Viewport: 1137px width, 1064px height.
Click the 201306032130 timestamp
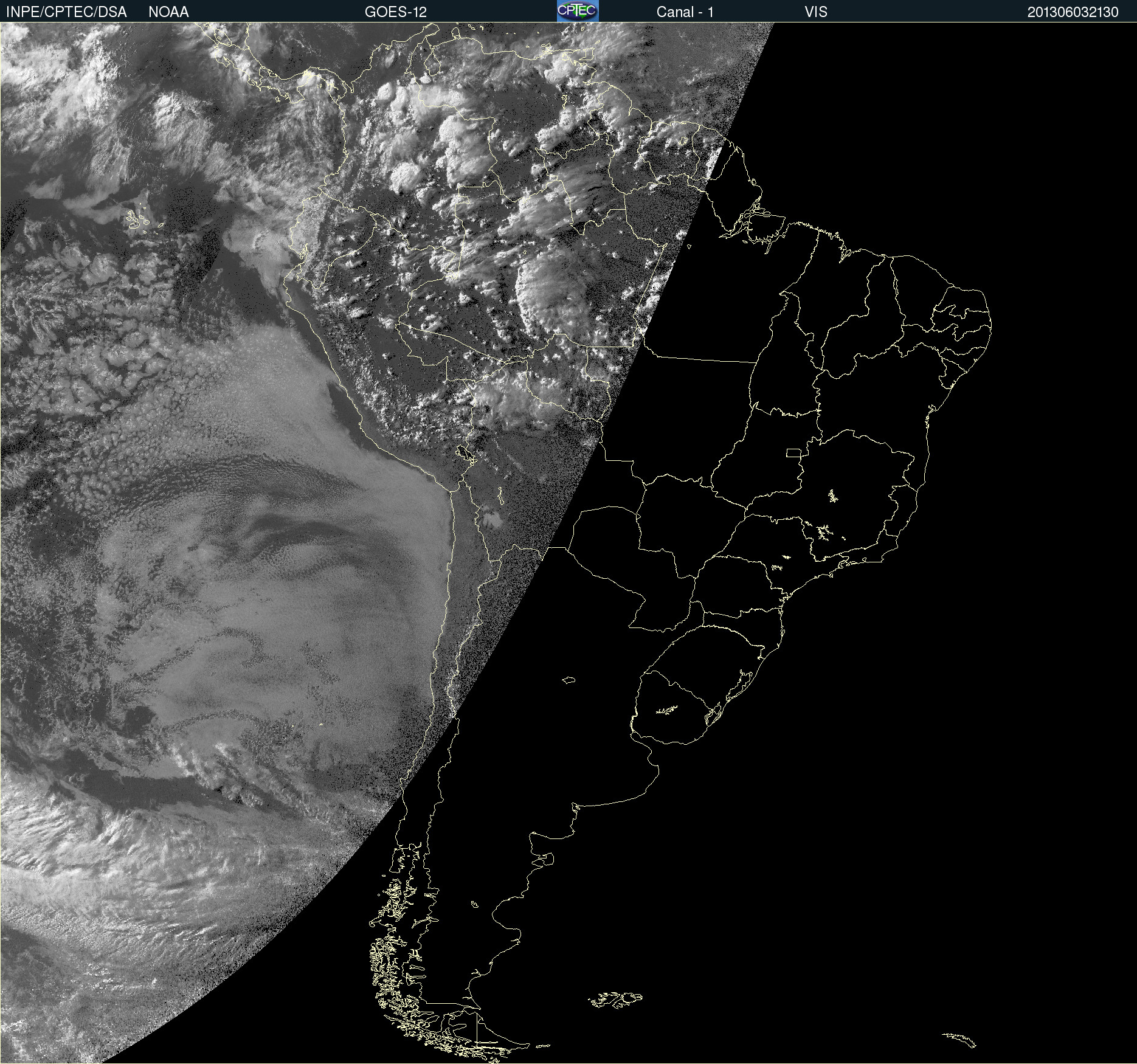click(1073, 12)
